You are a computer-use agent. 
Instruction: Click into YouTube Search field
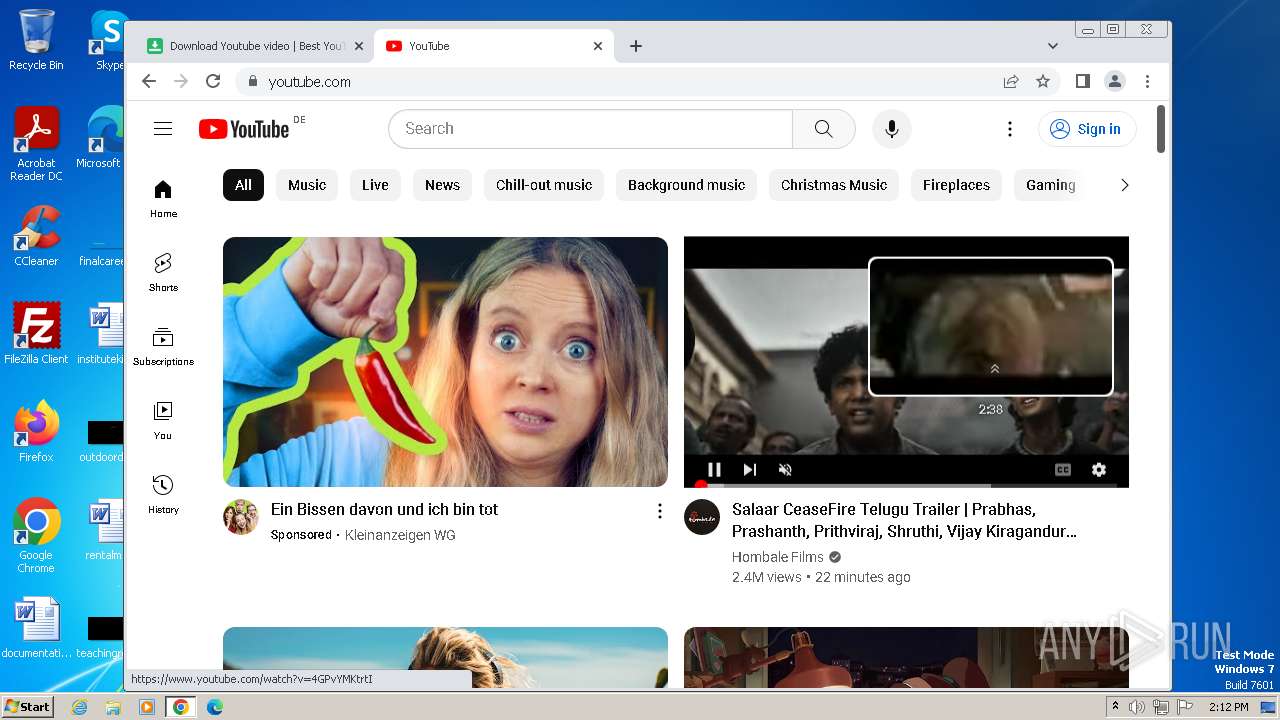pyautogui.click(x=590, y=129)
